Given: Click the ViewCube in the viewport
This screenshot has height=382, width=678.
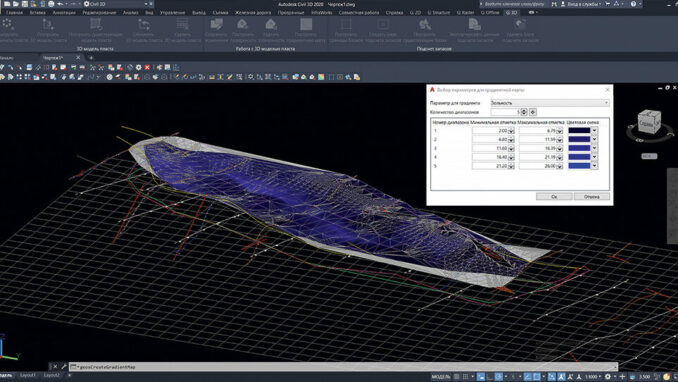Looking at the screenshot, I should click(x=649, y=122).
